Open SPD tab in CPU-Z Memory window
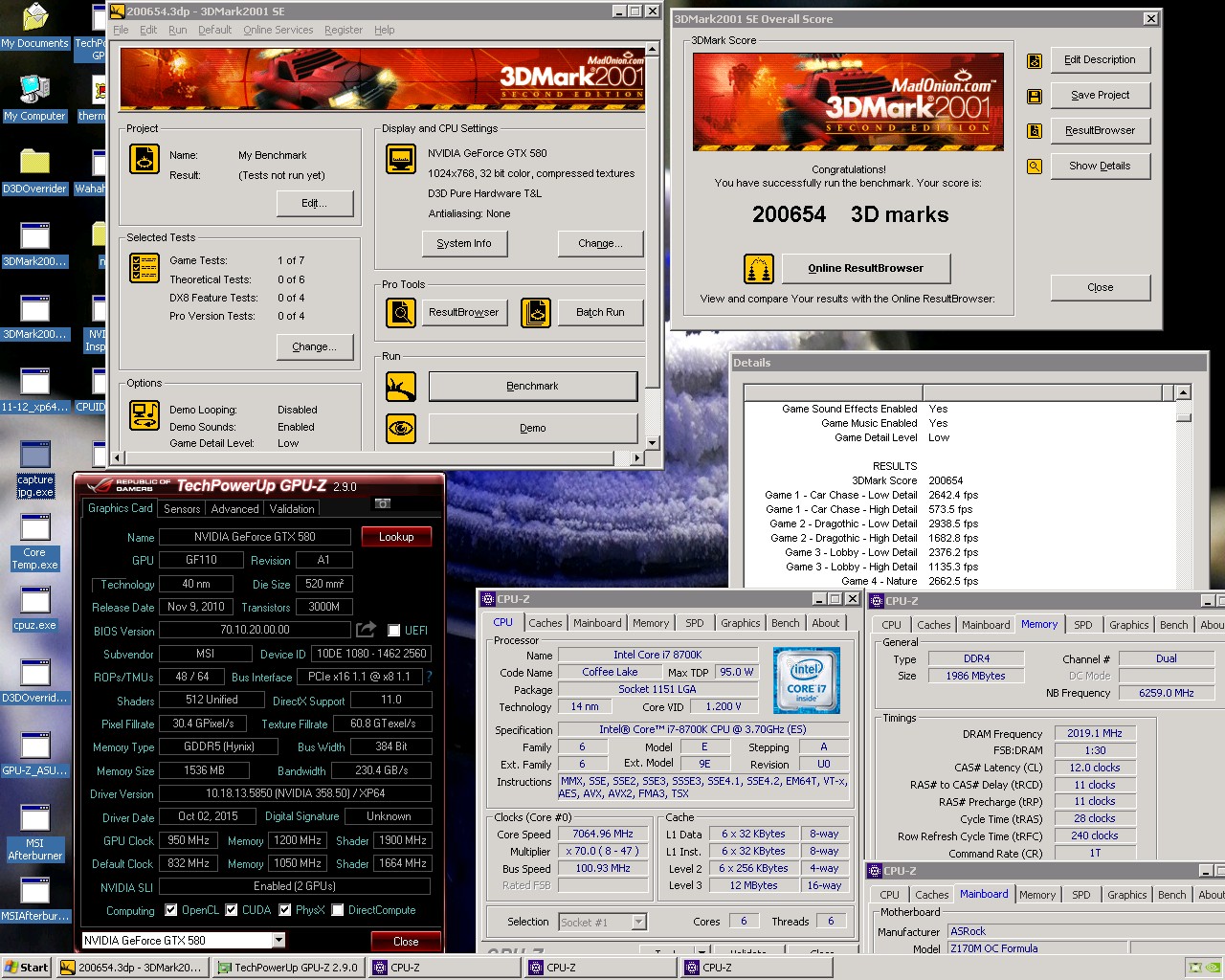Viewport: 1225px width, 980px height. click(x=1083, y=625)
